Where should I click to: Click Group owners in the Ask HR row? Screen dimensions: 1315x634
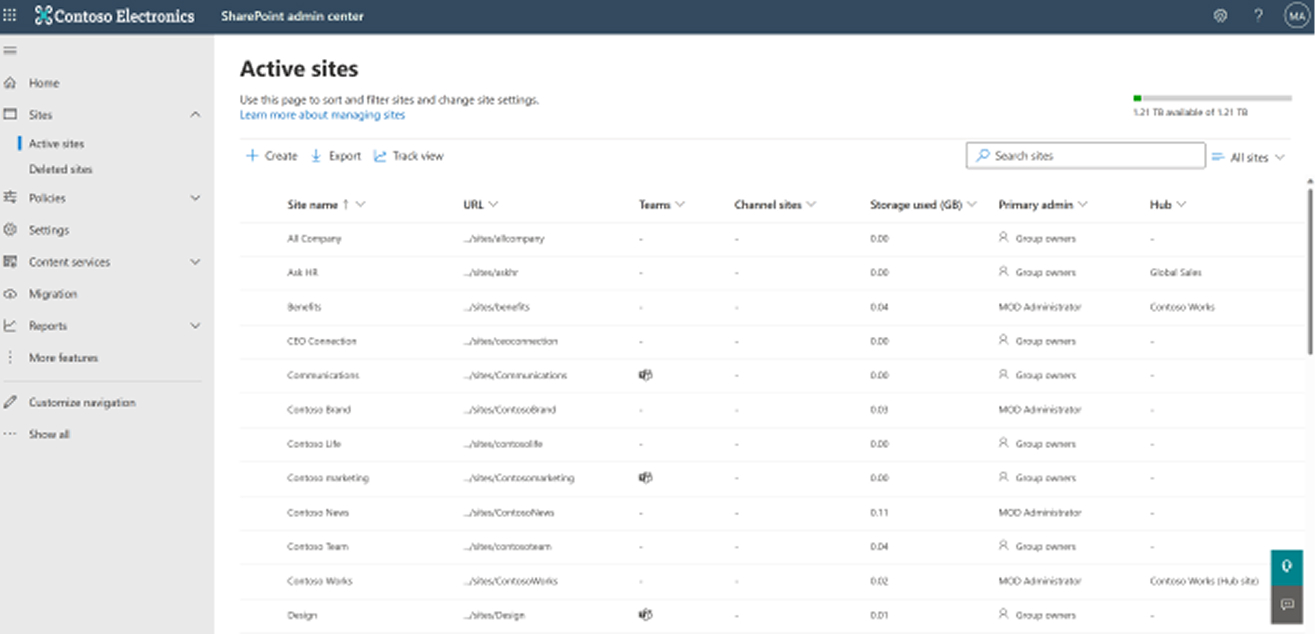tap(1045, 273)
